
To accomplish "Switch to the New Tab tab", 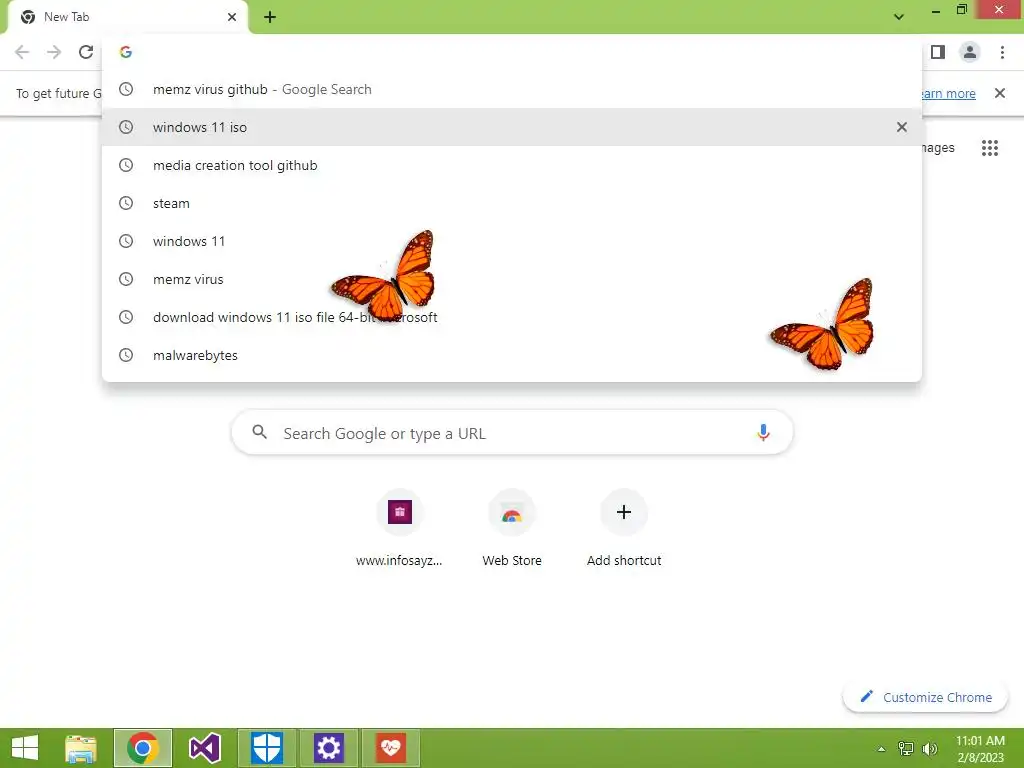I will (x=128, y=17).
